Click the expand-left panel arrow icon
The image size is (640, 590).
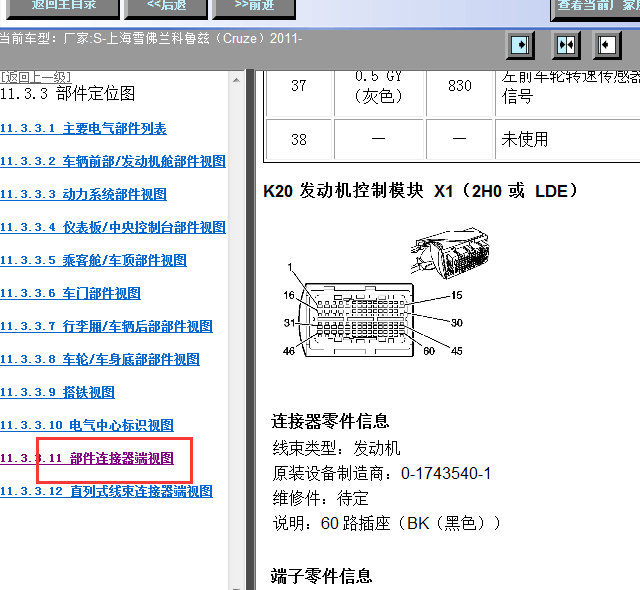(x=607, y=45)
